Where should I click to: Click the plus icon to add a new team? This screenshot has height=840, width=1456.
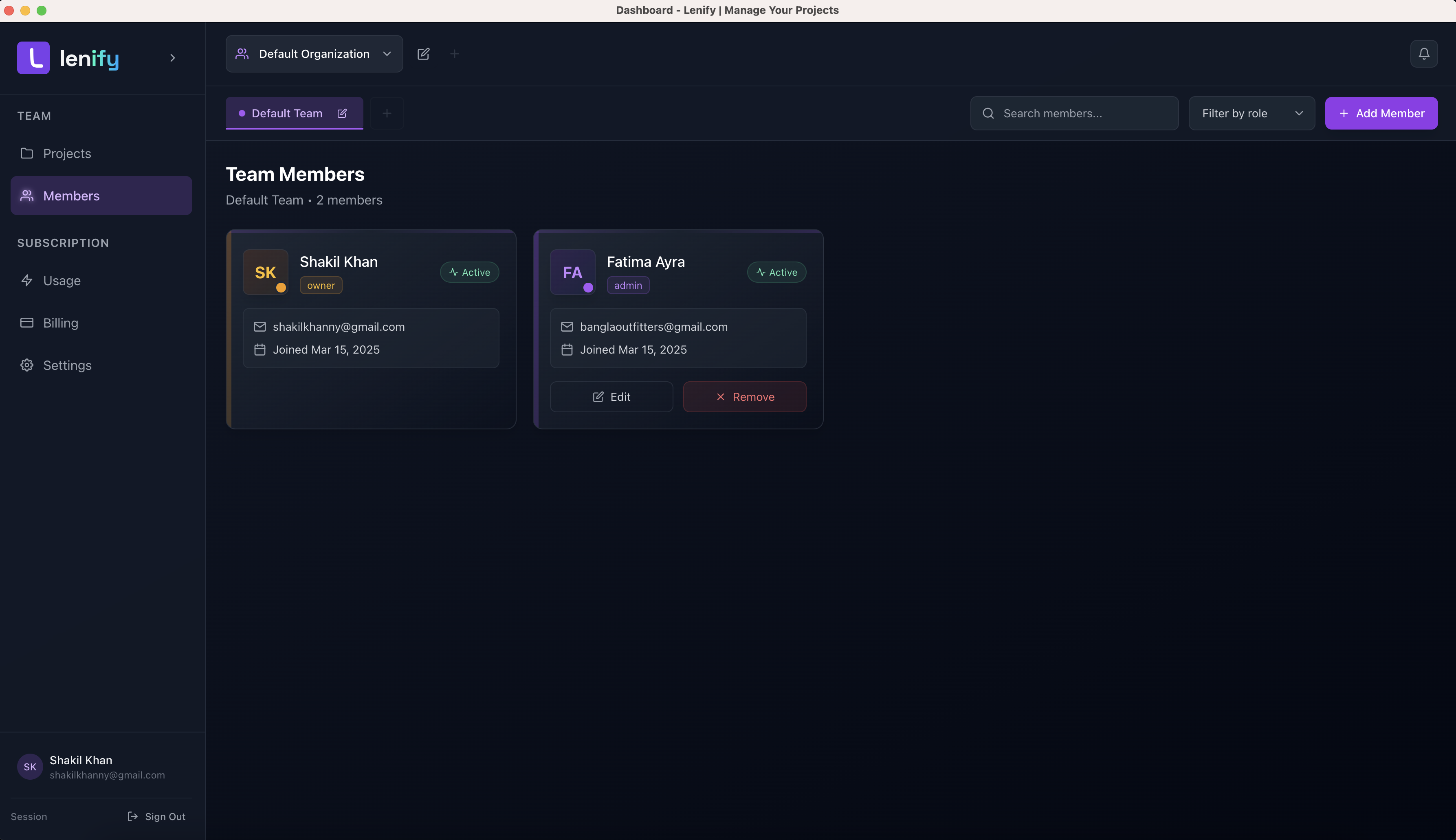pos(387,113)
